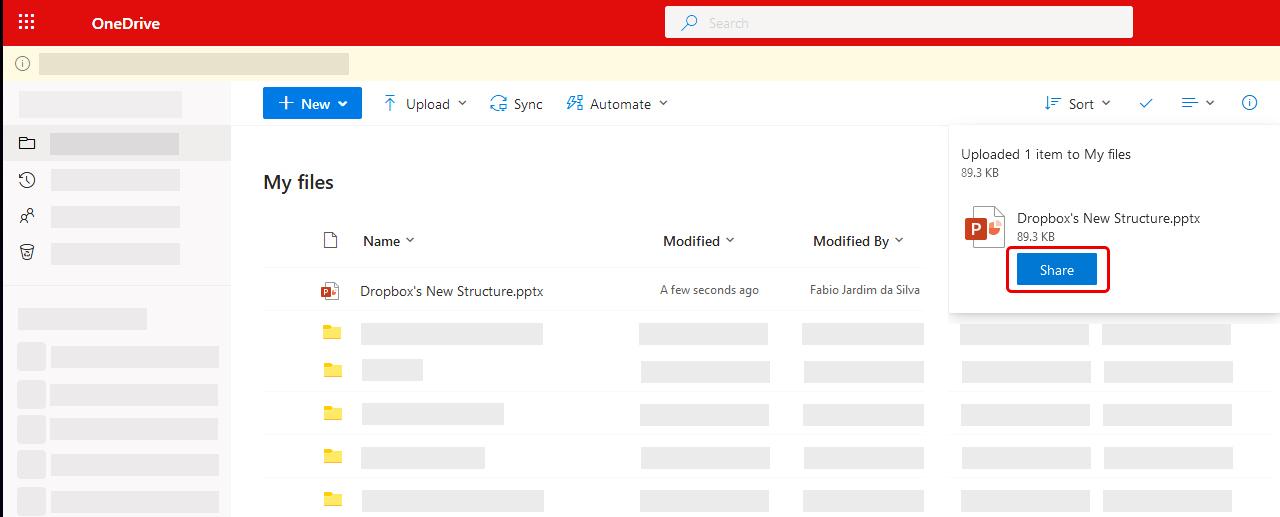Open Recent via clock icon in sidebar

click(27, 180)
